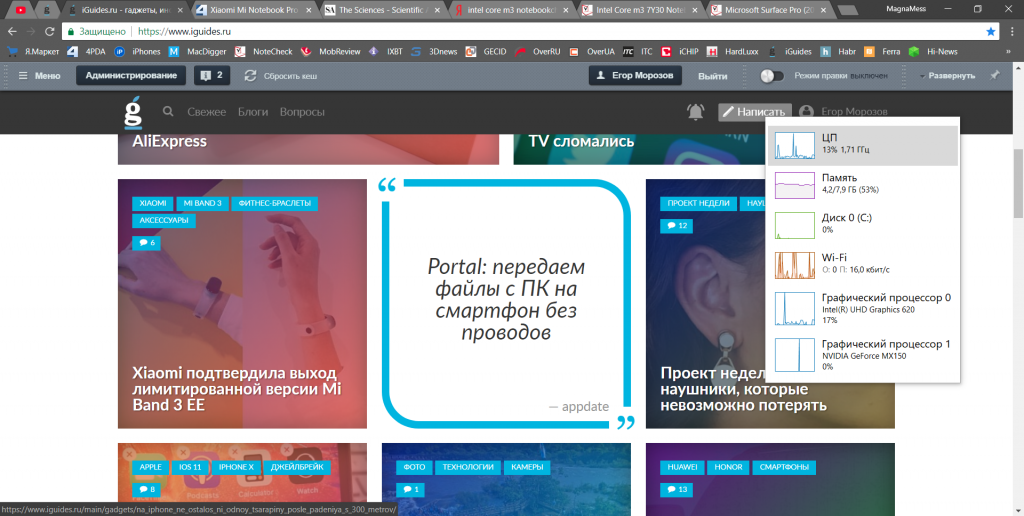Open the MacDigger bookmark
The height and width of the screenshot is (516, 1024).
[198, 52]
